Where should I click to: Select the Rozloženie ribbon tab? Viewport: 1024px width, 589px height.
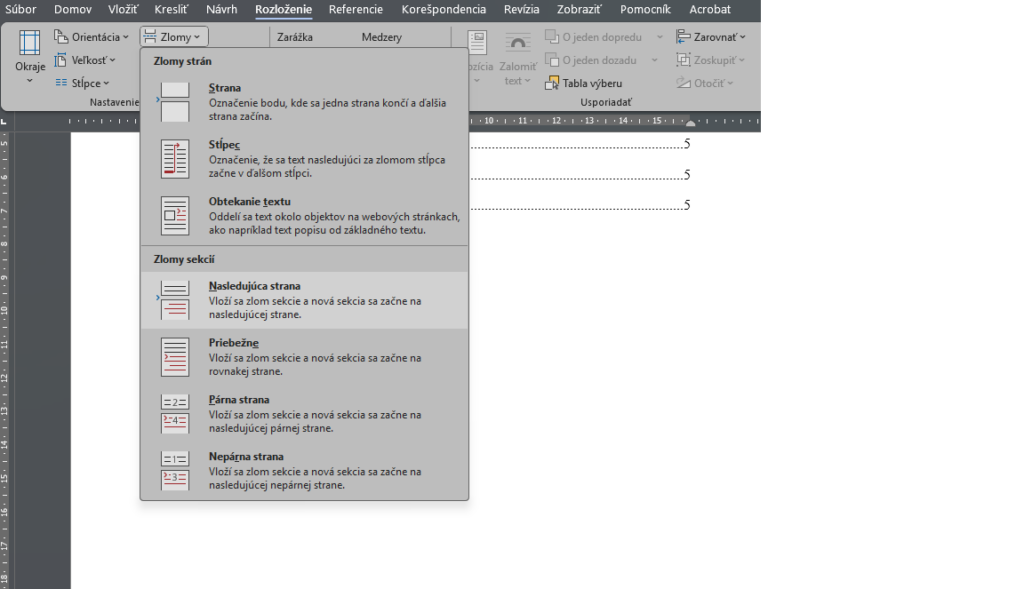pos(283,9)
